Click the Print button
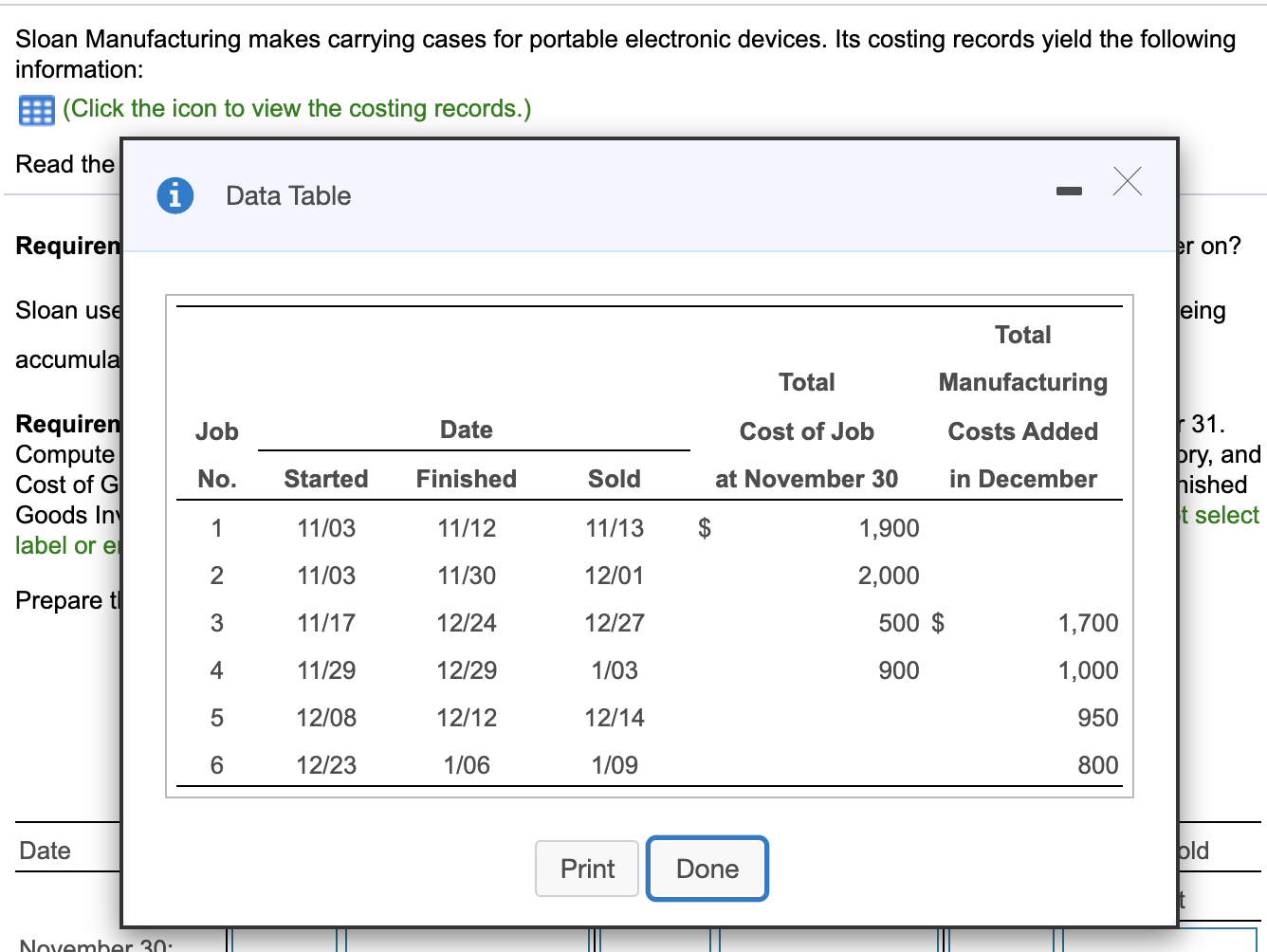The image size is (1267, 952). click(x=588, y=869)
